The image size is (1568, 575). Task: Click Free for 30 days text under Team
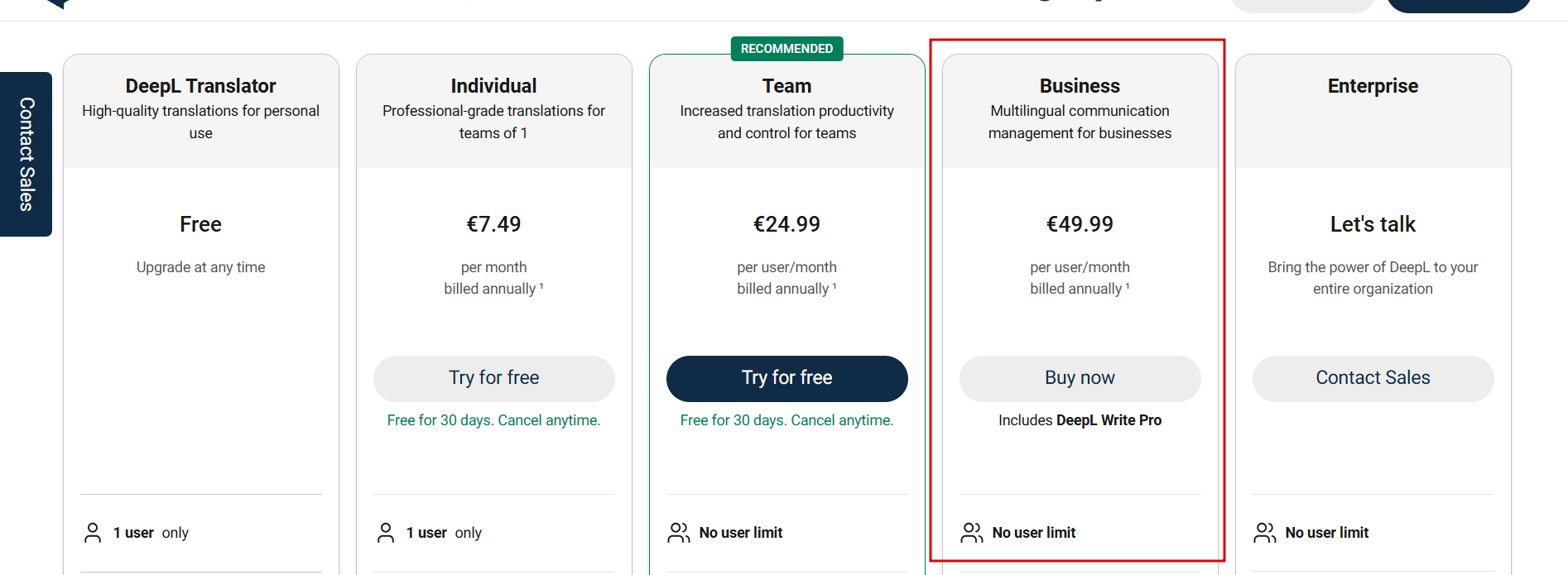pyautogui.click(x=787, y=420)
